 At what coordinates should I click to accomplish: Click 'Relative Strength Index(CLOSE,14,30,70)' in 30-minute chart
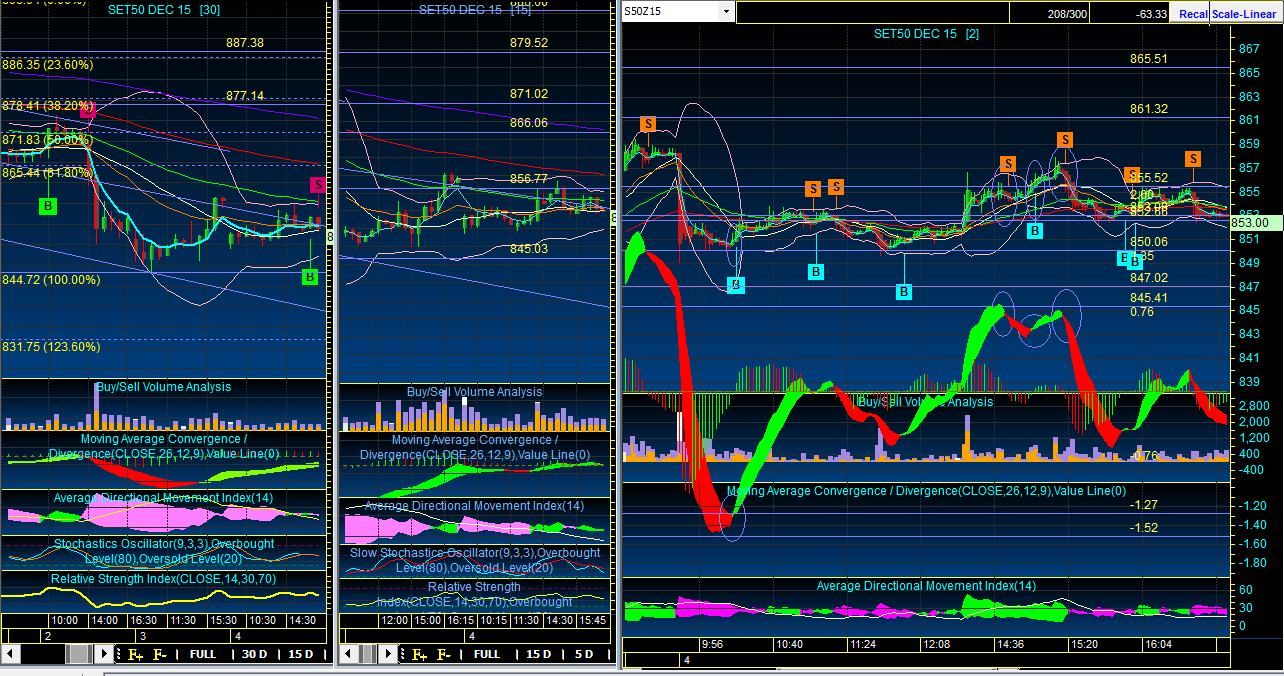163,578
